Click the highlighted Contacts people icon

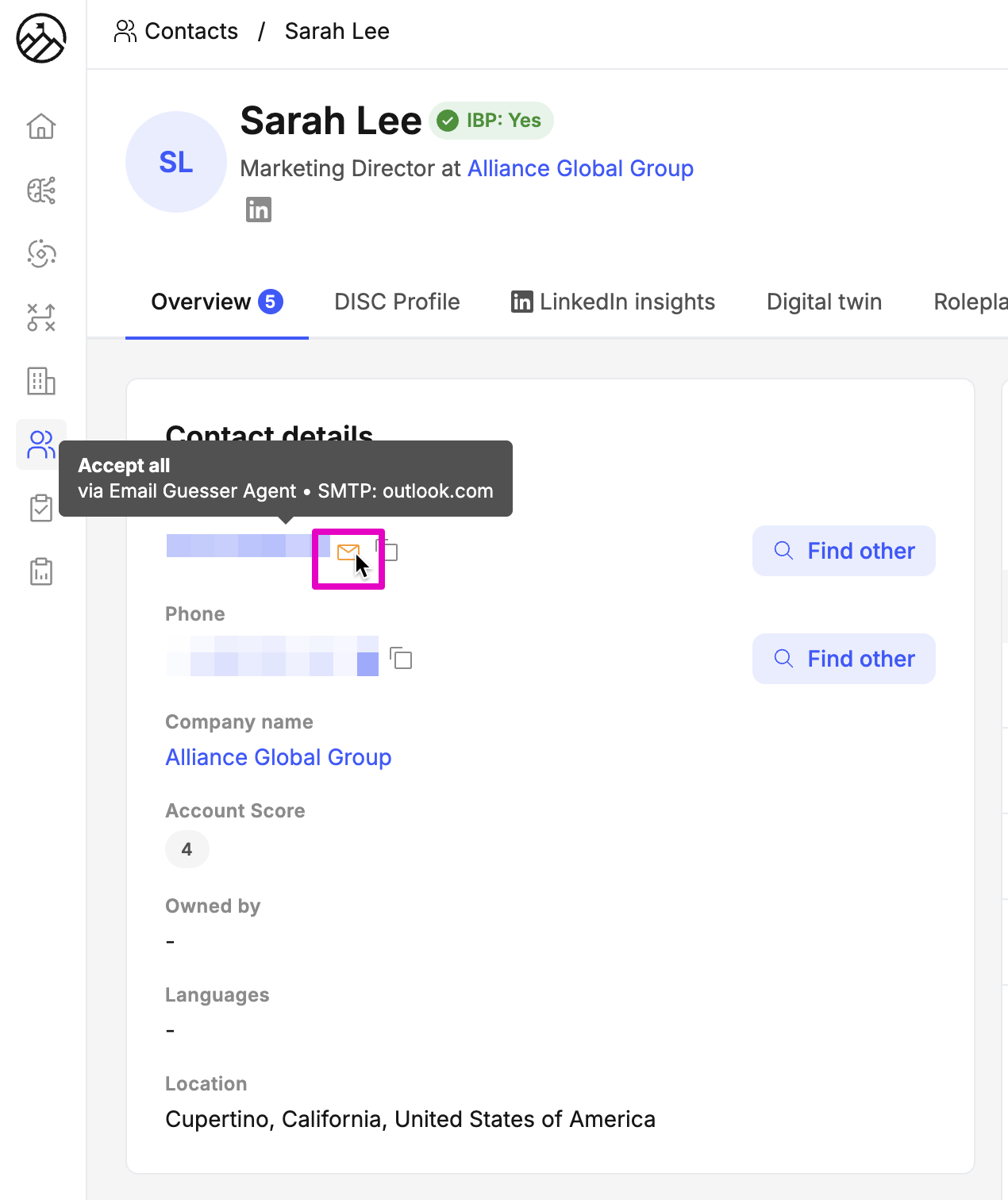coord(40,444)
